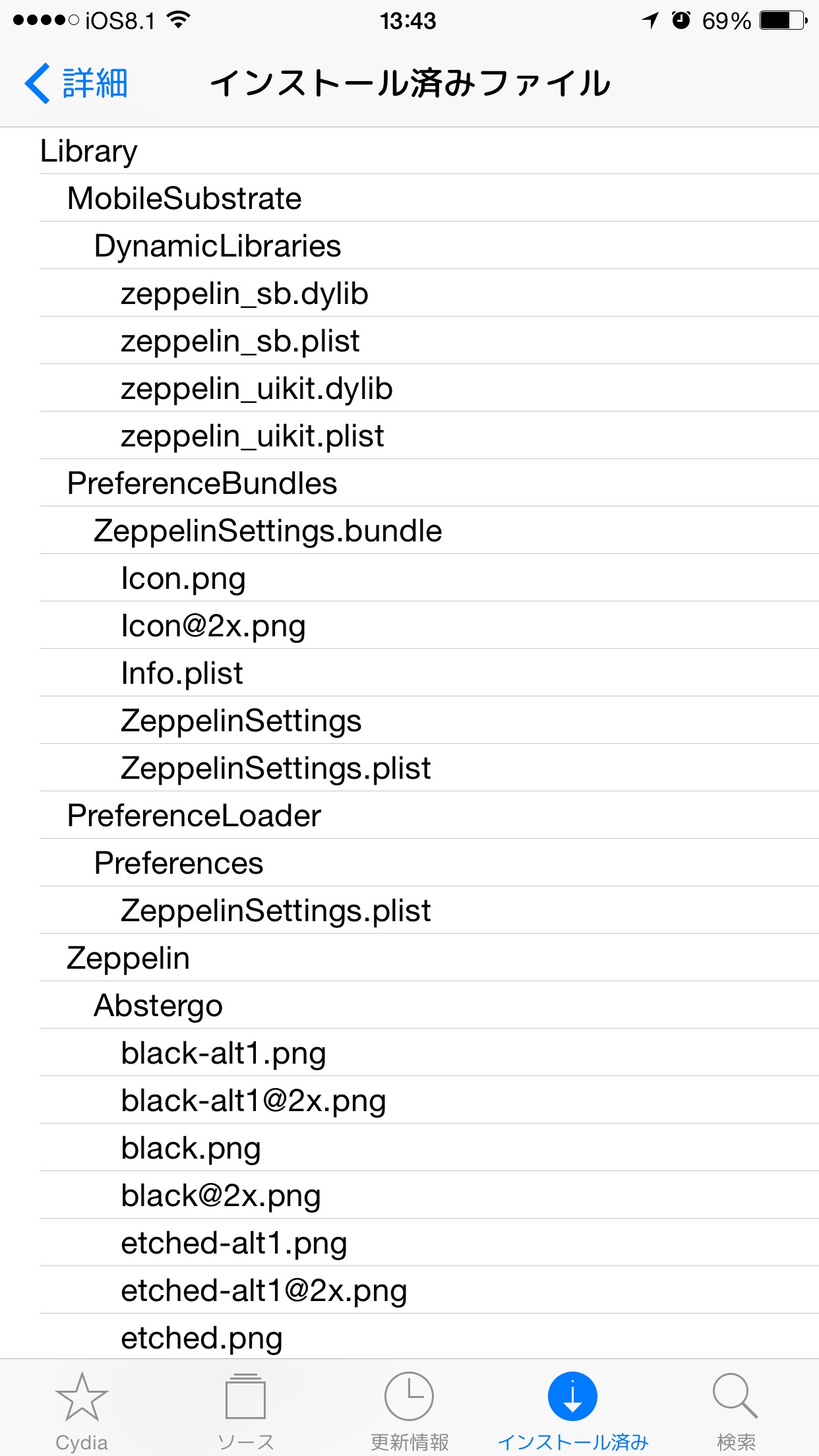Screen dimensions: 819x1456
Task: Open the 更新情報 clock icon
Action: click(409, 1396)
